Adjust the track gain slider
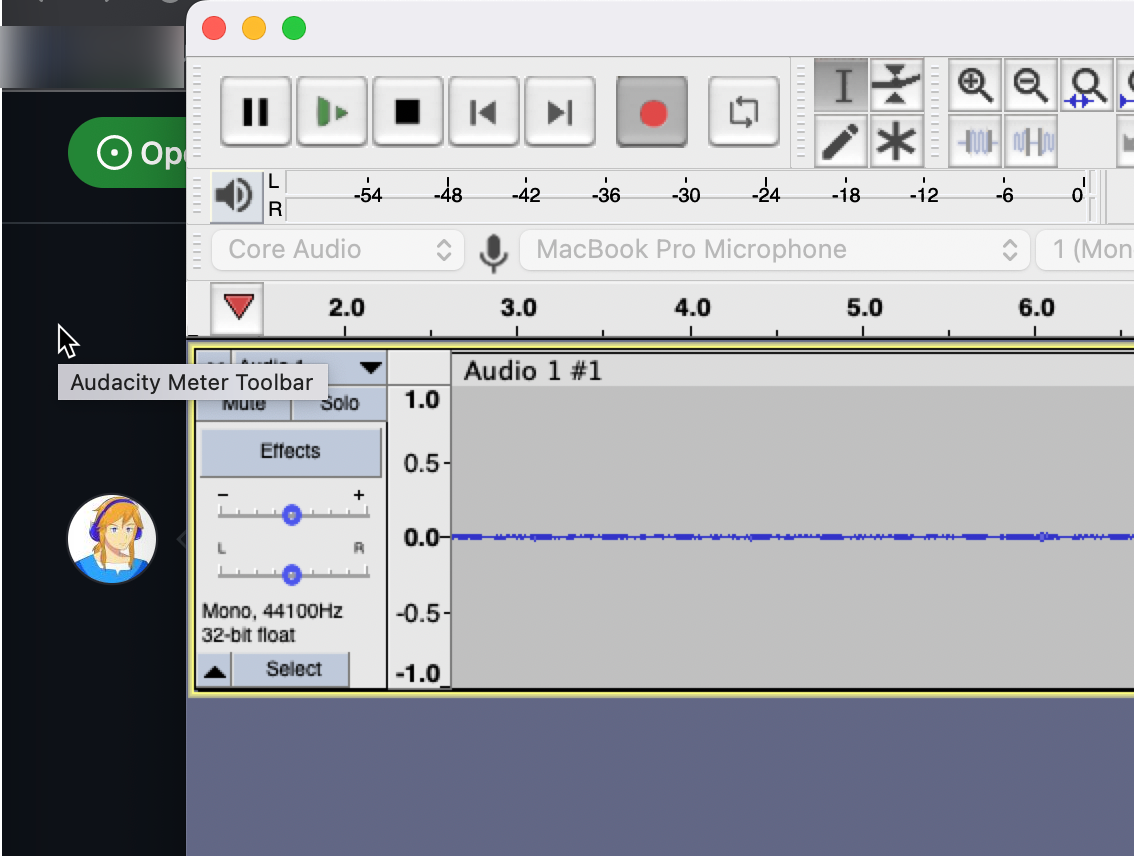The image size is (1134, 856). (291, 514)
